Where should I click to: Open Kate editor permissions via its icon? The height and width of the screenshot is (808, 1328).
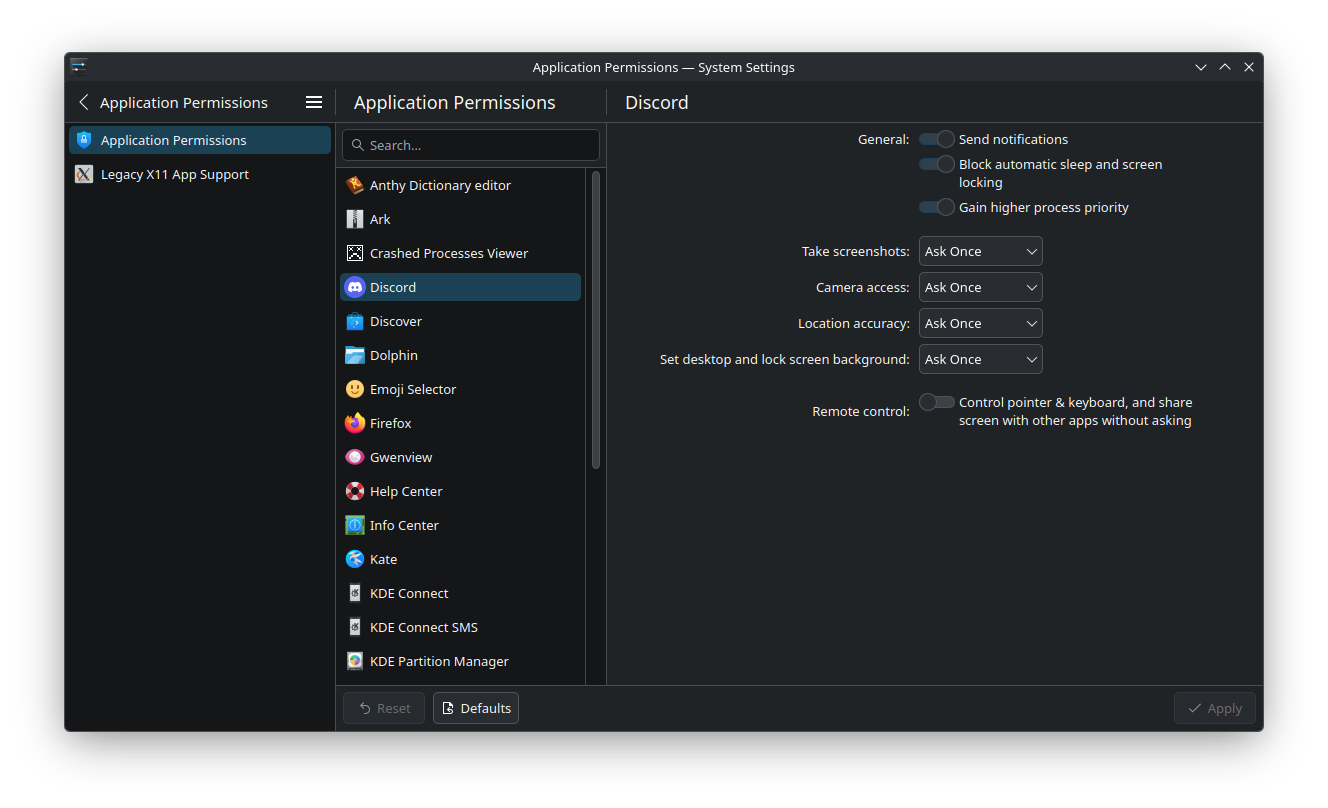click(x=355, y=559)
